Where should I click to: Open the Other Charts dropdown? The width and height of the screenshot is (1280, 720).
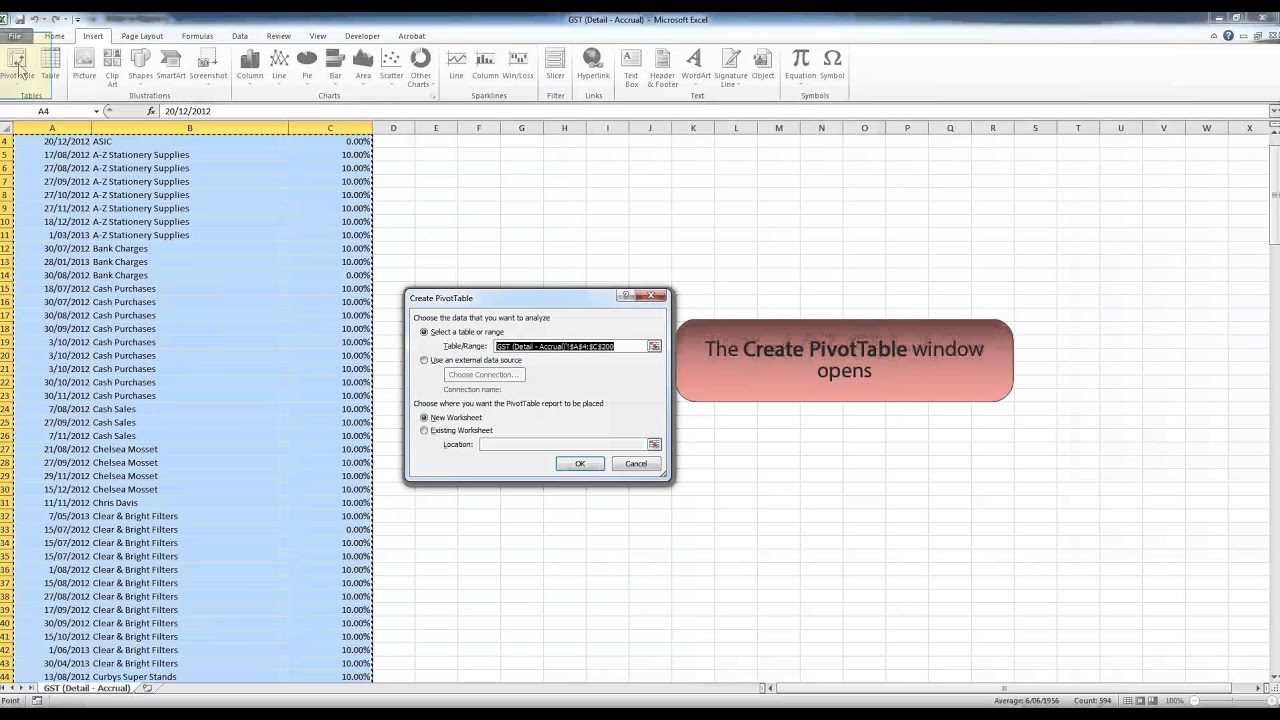[x=420, y=68]
